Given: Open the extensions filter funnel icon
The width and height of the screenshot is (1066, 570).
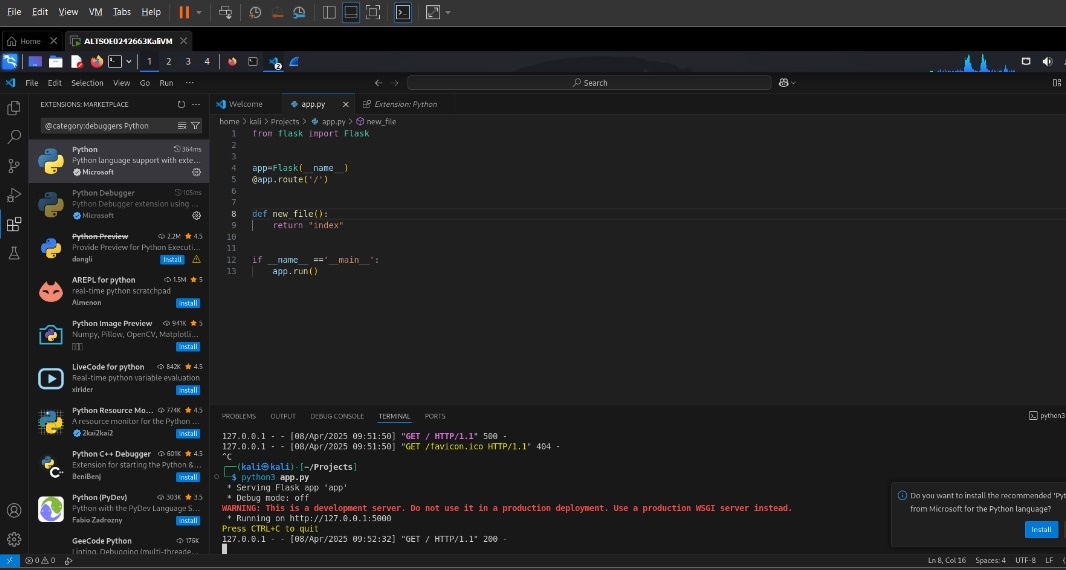Looking at the screenshot, I should 195,126.
